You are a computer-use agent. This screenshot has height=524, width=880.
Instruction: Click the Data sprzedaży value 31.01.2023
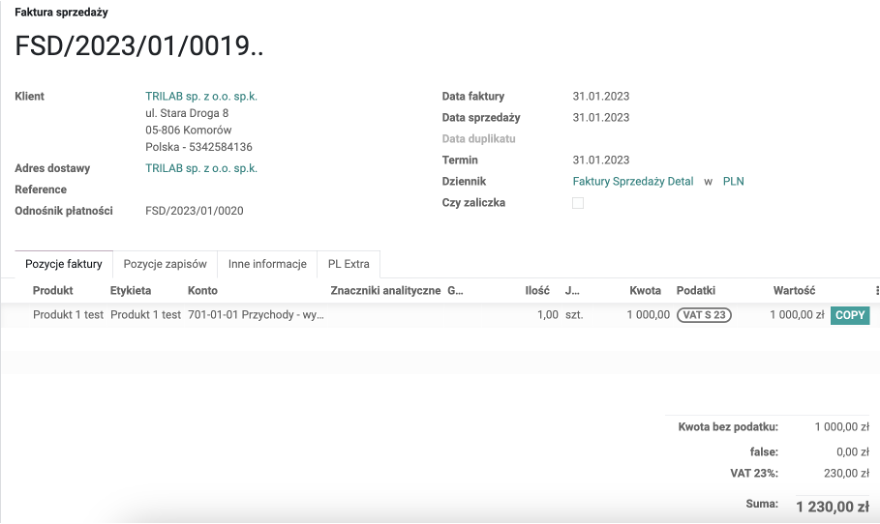601,118
